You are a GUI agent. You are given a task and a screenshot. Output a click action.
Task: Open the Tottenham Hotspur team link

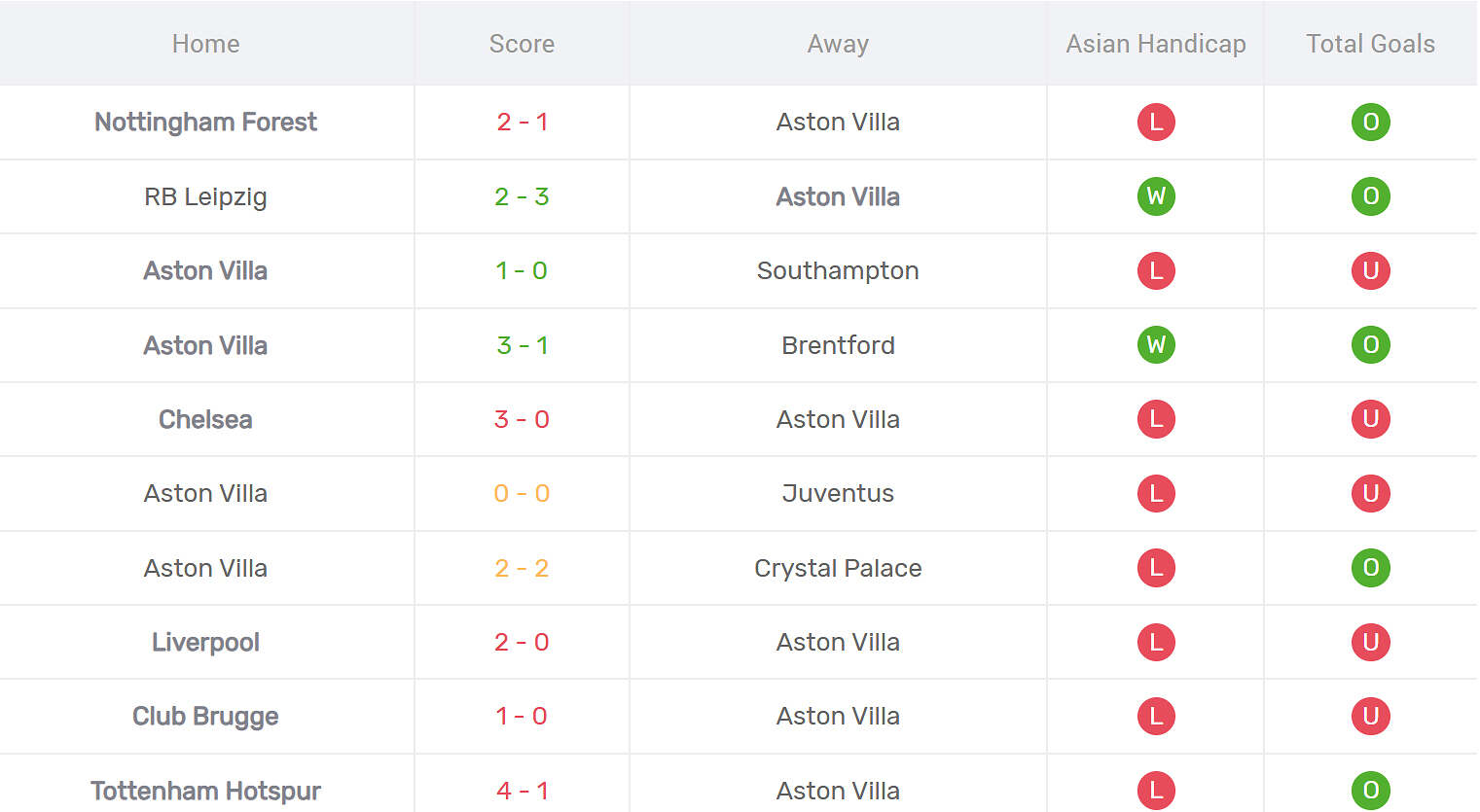tap(205, 791)
